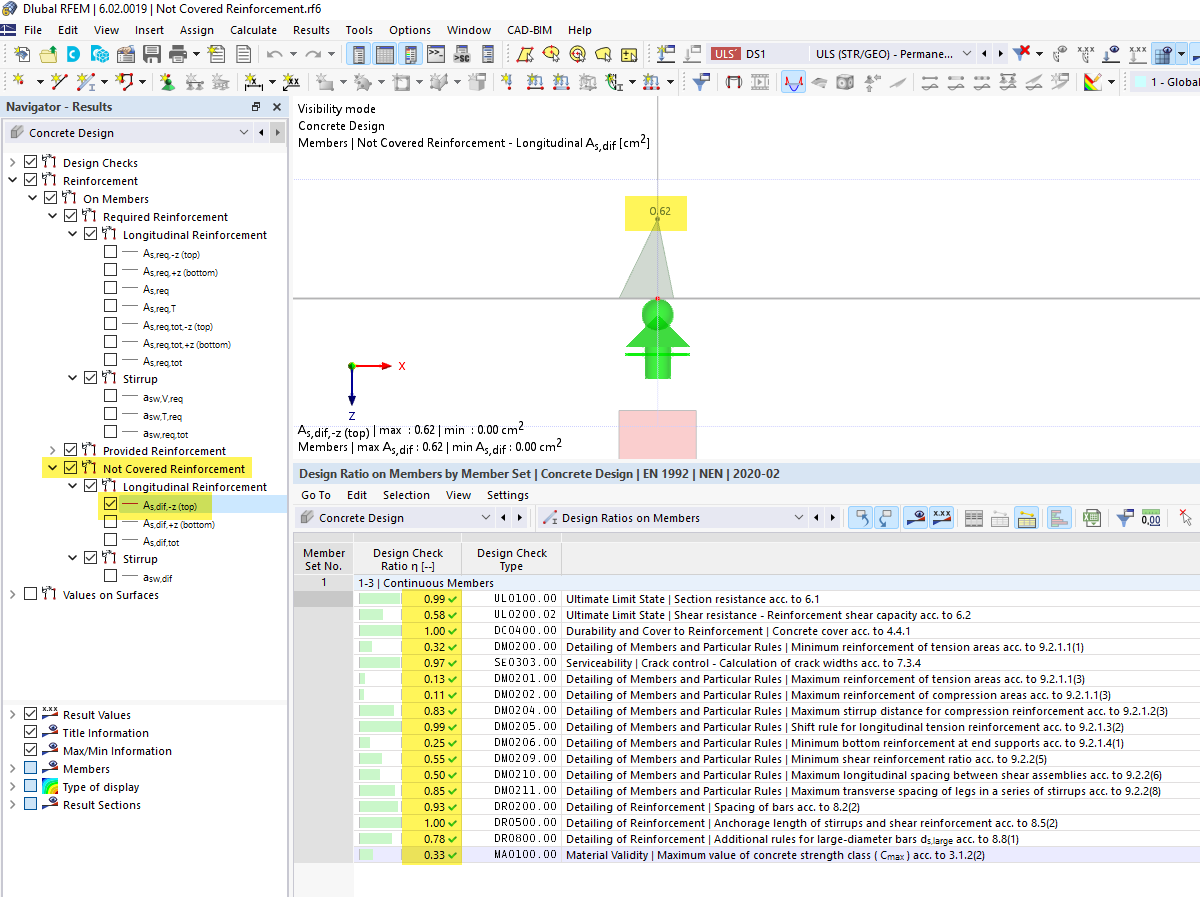1200x897 pixels.
Task: Expand the Provided Reinforcement node
Action: click(53, 450)
